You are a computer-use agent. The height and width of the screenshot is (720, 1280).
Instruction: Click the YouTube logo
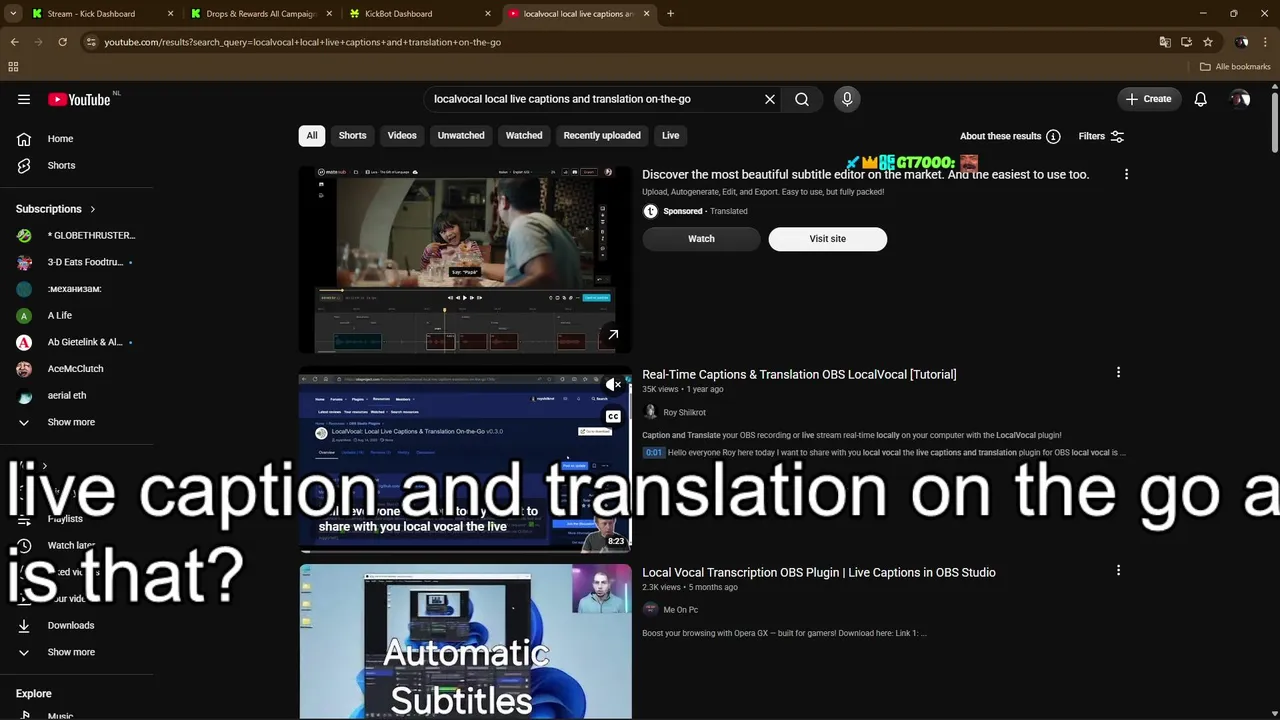79,99
